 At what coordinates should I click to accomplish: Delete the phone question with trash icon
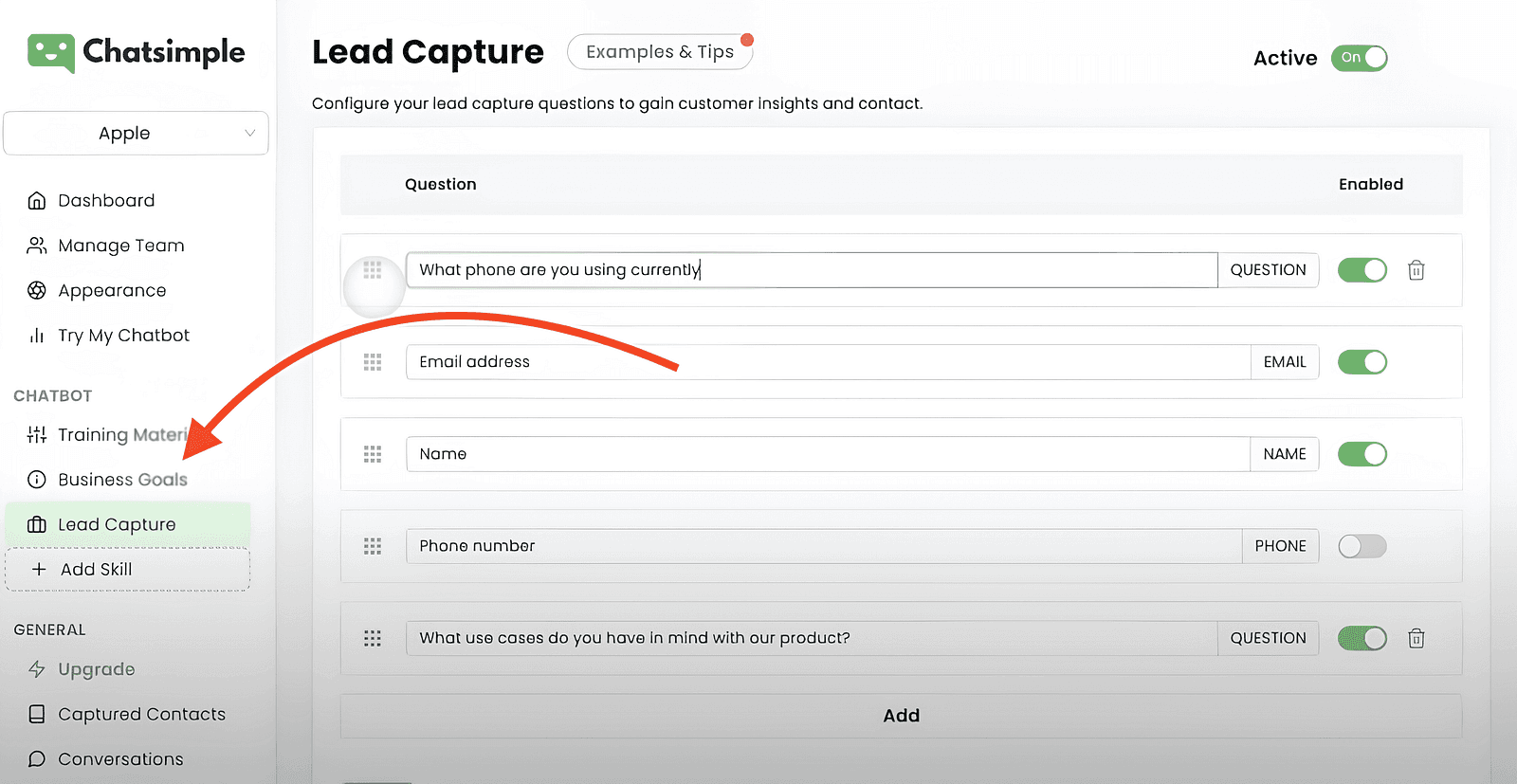(1416, 270)
